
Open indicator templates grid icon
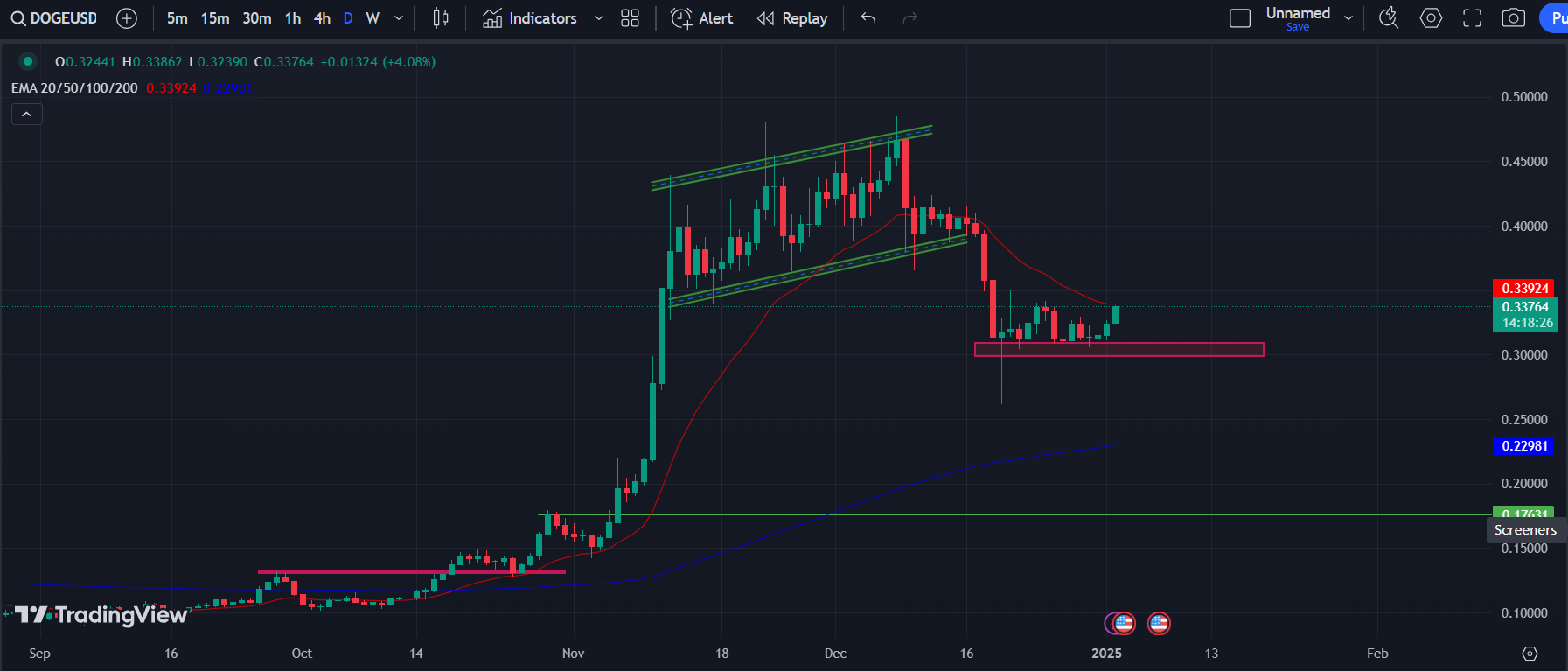pos(630,18)
